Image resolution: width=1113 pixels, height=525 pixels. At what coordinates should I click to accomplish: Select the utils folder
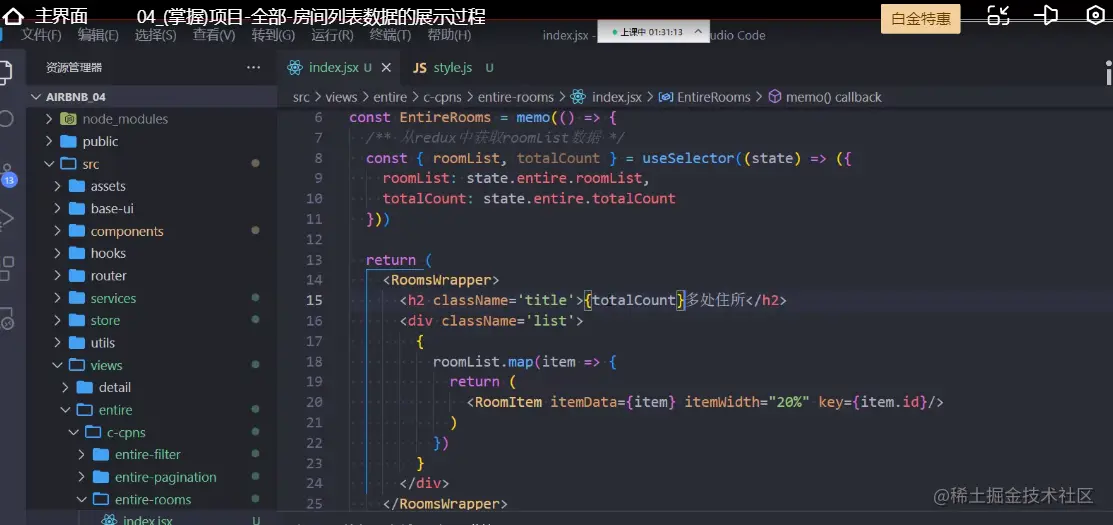click(x=103, y=343)
